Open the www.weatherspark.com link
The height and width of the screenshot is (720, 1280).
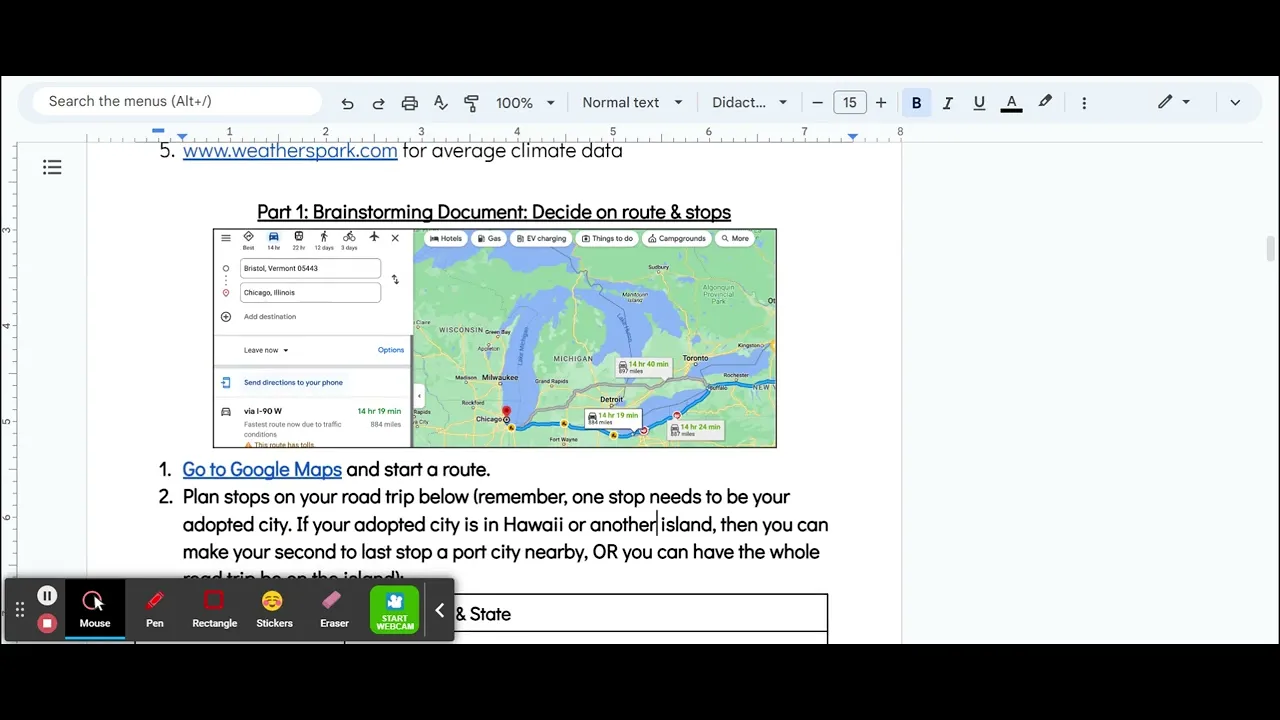[x=290, y=151]
